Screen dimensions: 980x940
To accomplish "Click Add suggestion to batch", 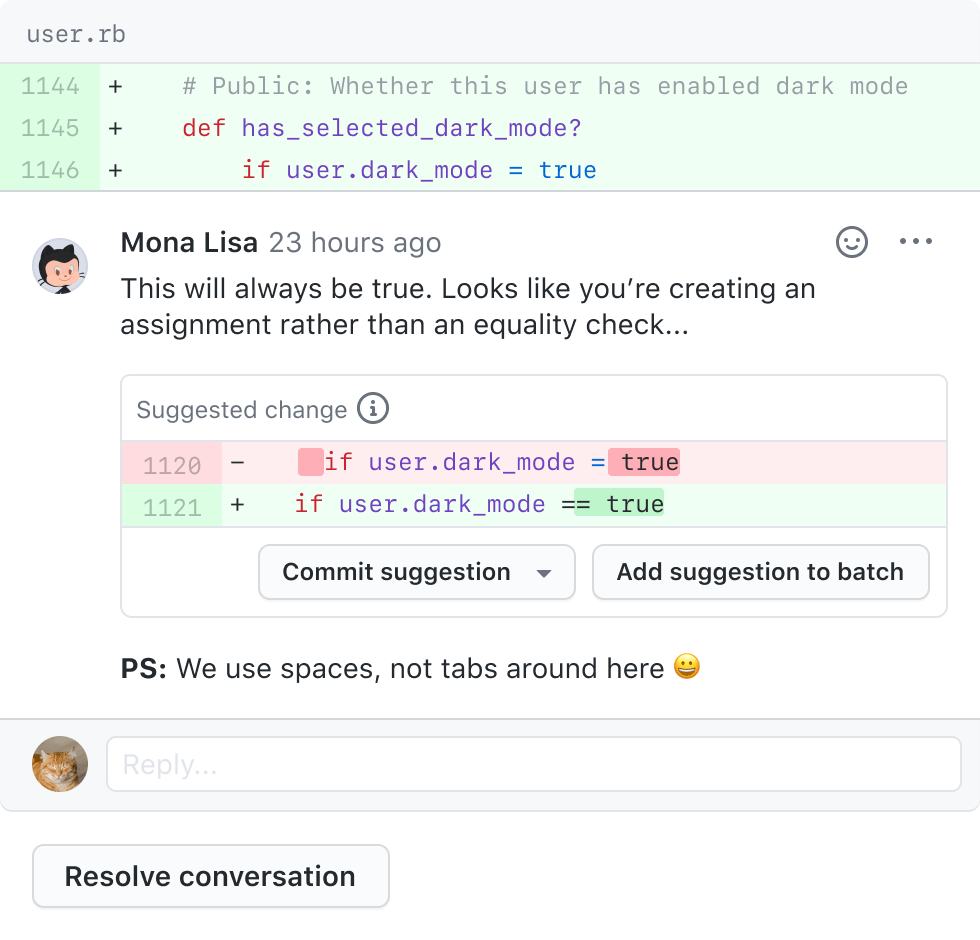I will 761,572.
